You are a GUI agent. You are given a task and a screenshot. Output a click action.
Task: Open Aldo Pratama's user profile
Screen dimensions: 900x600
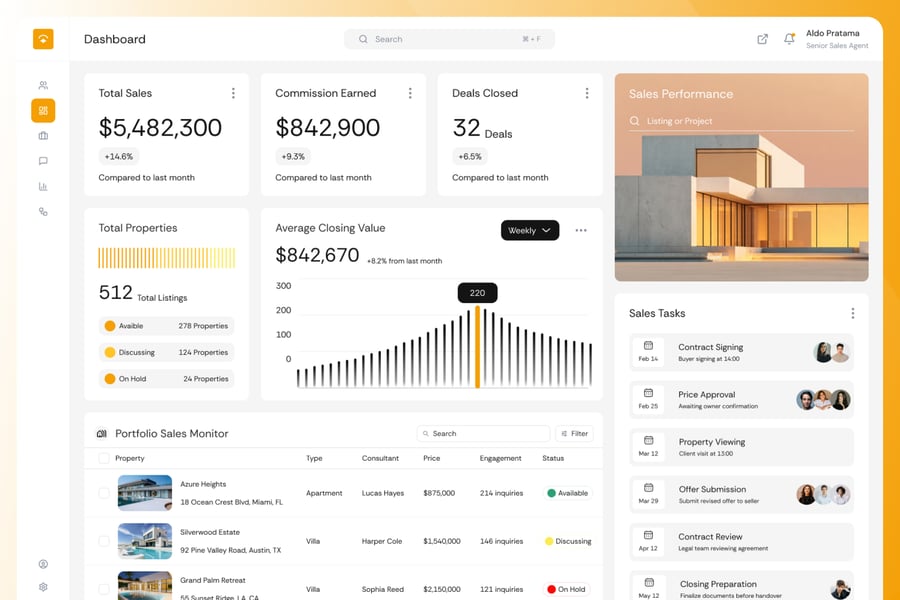point(836,39)
